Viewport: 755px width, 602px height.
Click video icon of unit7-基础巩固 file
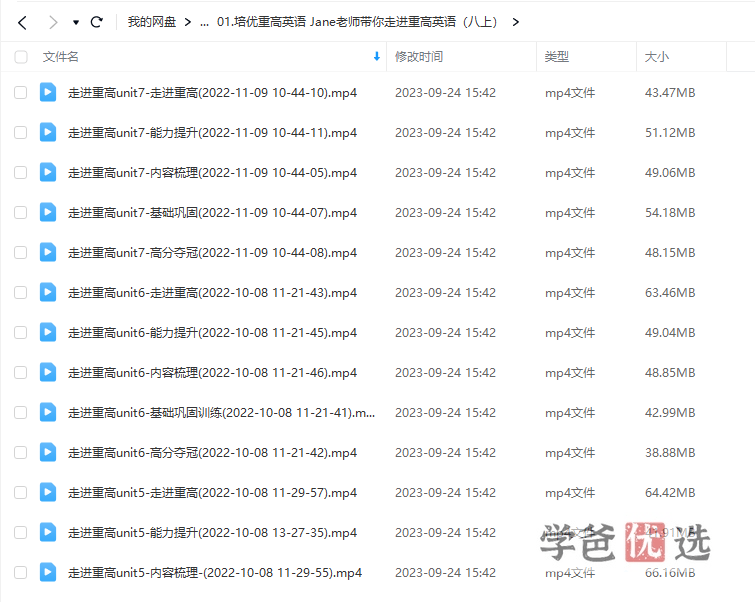pyautogui.click(x=48, y=212)
